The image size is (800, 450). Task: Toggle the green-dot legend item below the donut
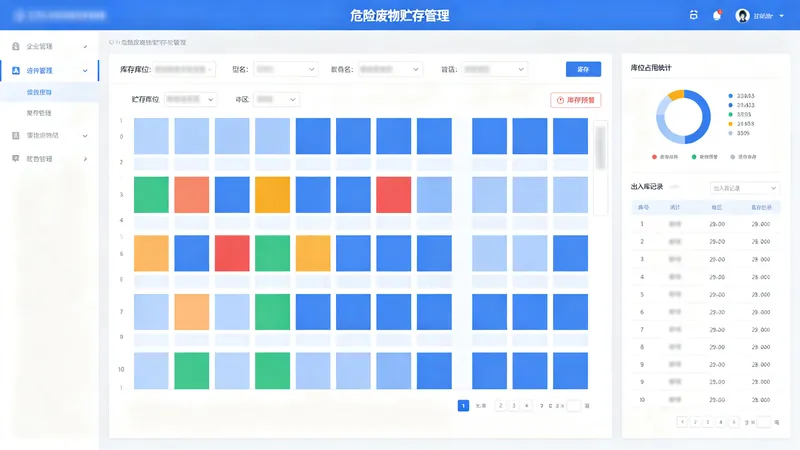pyautogui.click(x=705, y=157)
